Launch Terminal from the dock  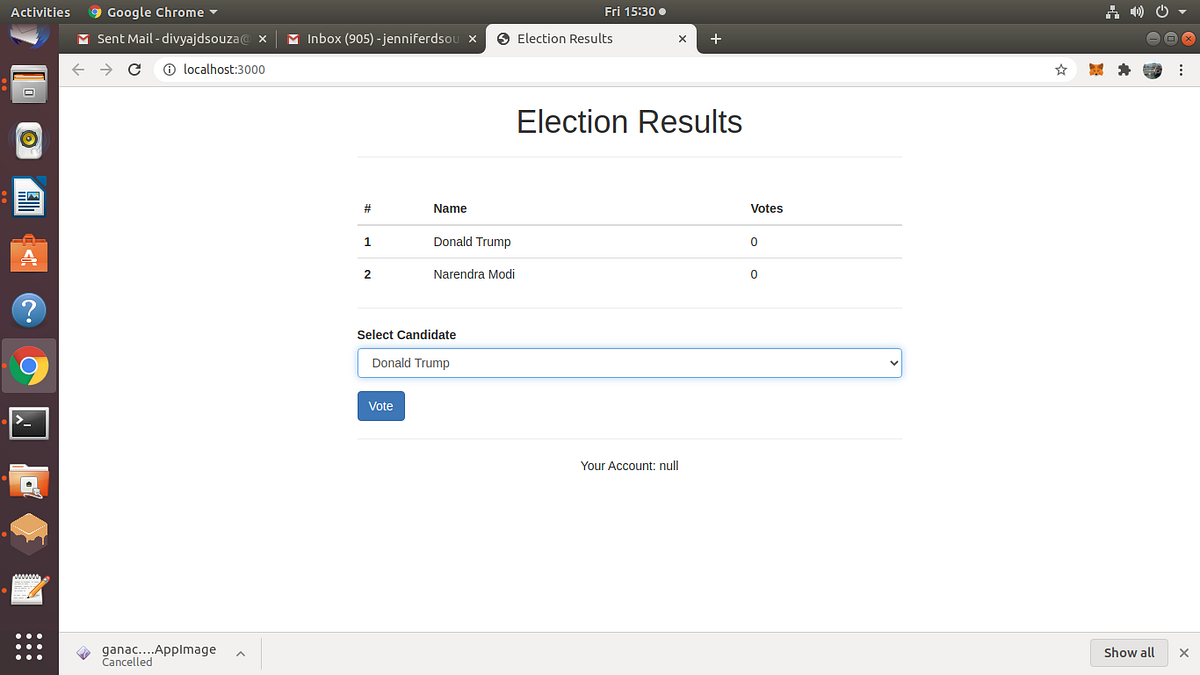pyautogui.click(x=29, y=423)
